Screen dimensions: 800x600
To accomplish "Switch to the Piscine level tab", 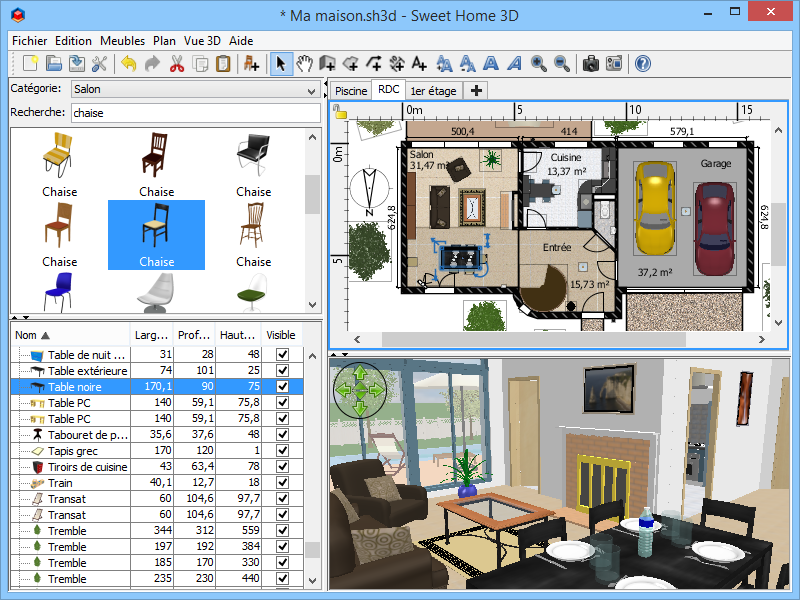I will (351, 91).
